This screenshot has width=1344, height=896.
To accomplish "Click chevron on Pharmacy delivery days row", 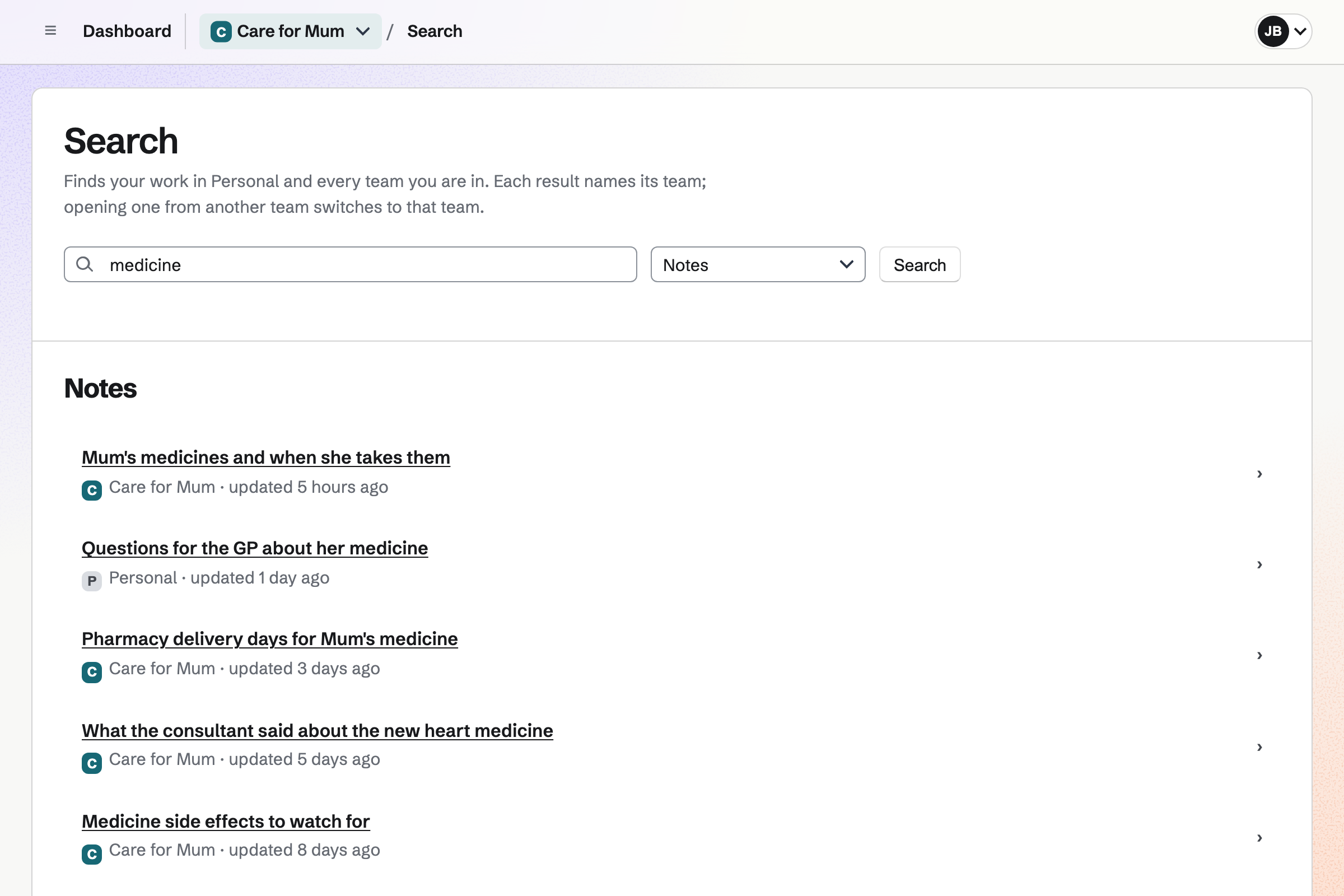I will 1259,655.
